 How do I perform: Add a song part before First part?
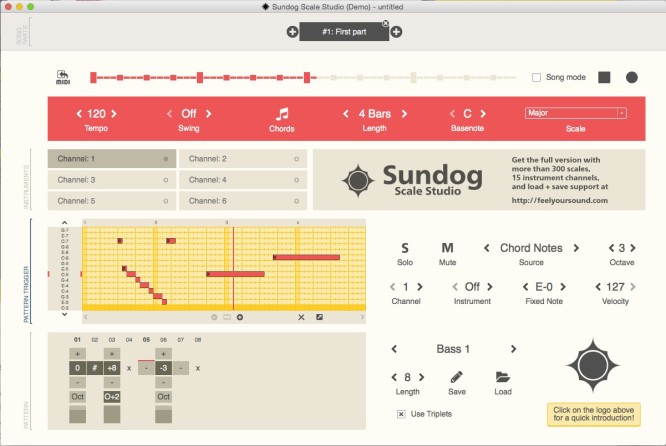(x=292, y=32)
